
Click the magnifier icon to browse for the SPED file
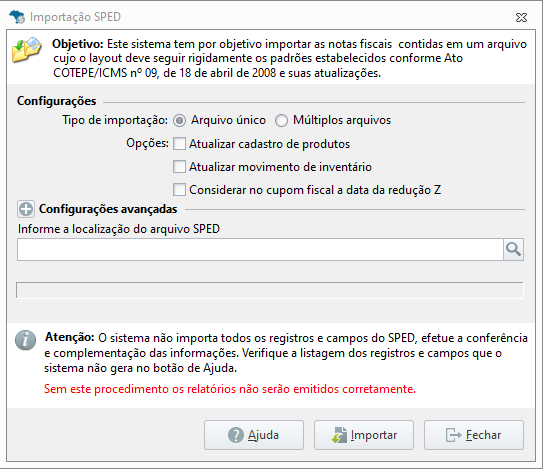[x=513, y=249]
